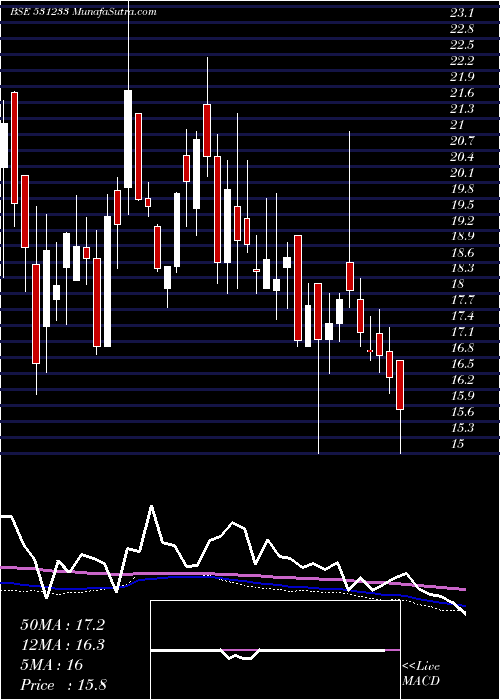Select the 19.2 price axis label

[461, 221]
